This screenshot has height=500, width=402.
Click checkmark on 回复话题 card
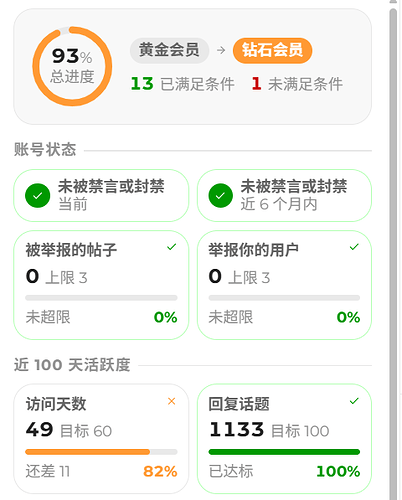click(354, 401)
